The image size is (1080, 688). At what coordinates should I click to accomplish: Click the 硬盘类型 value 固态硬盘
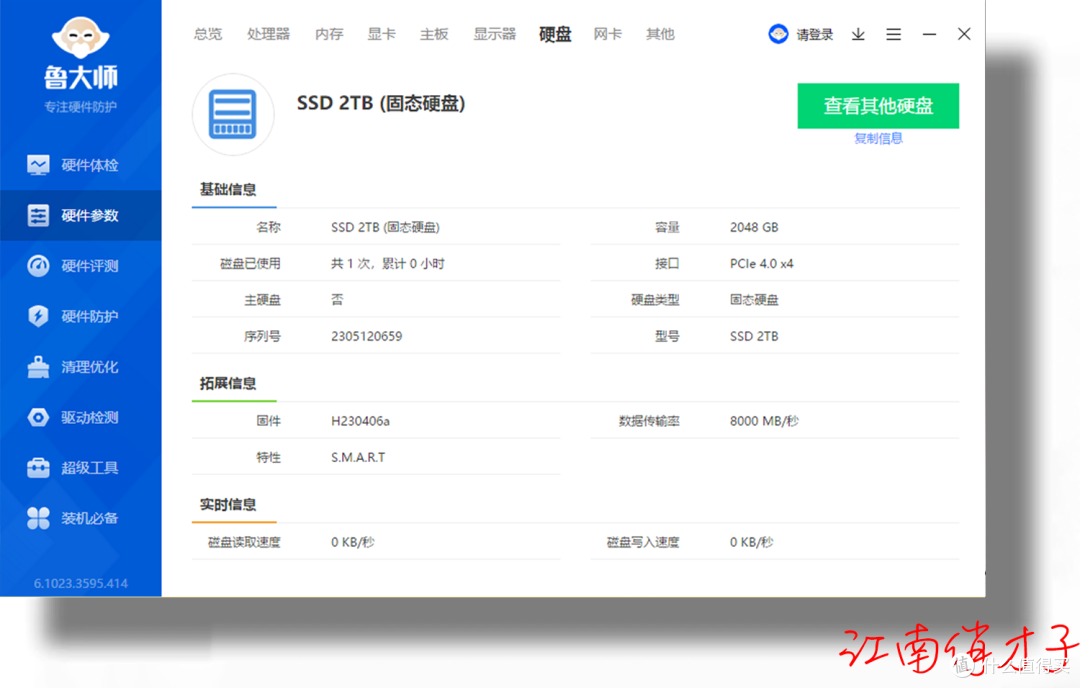click(754, 300)
